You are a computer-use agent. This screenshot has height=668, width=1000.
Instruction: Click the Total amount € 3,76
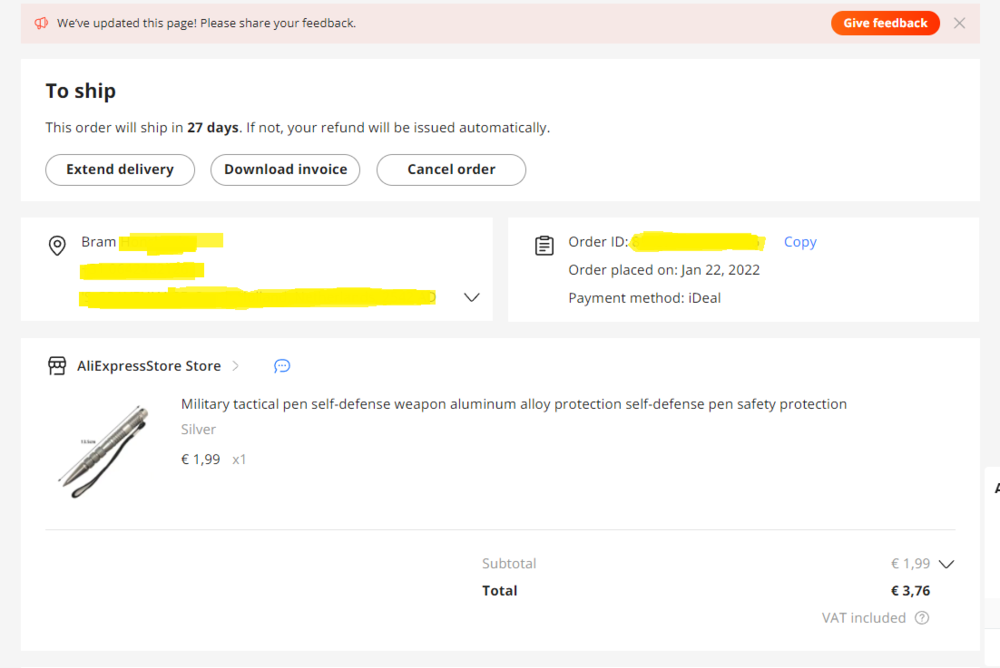(x=910, y=591)
